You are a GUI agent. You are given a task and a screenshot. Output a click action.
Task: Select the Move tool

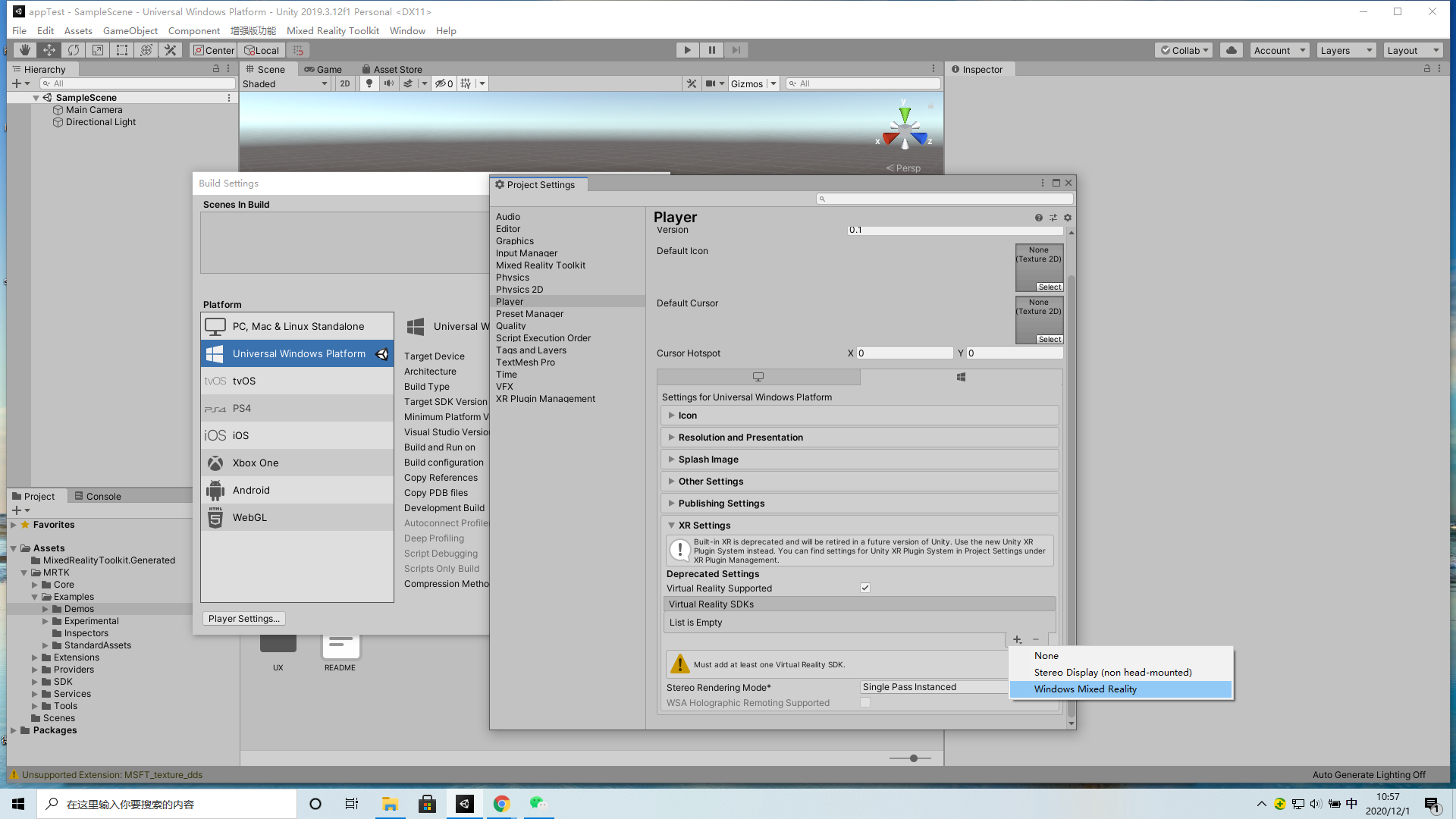tap(48, 49)
